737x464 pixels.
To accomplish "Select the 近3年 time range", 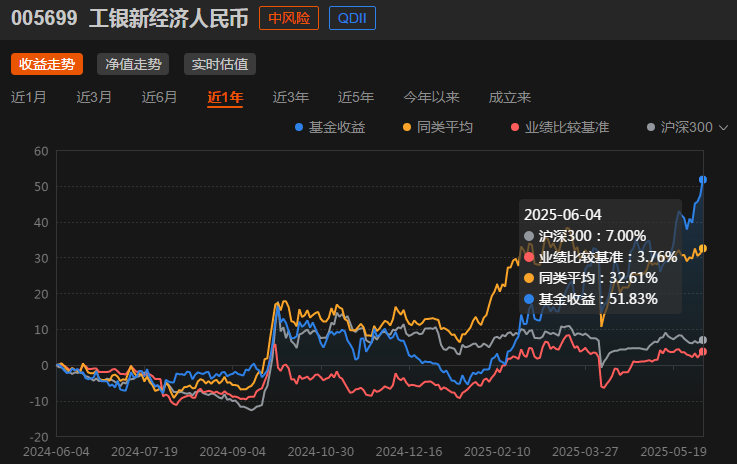I will [290, 97].
